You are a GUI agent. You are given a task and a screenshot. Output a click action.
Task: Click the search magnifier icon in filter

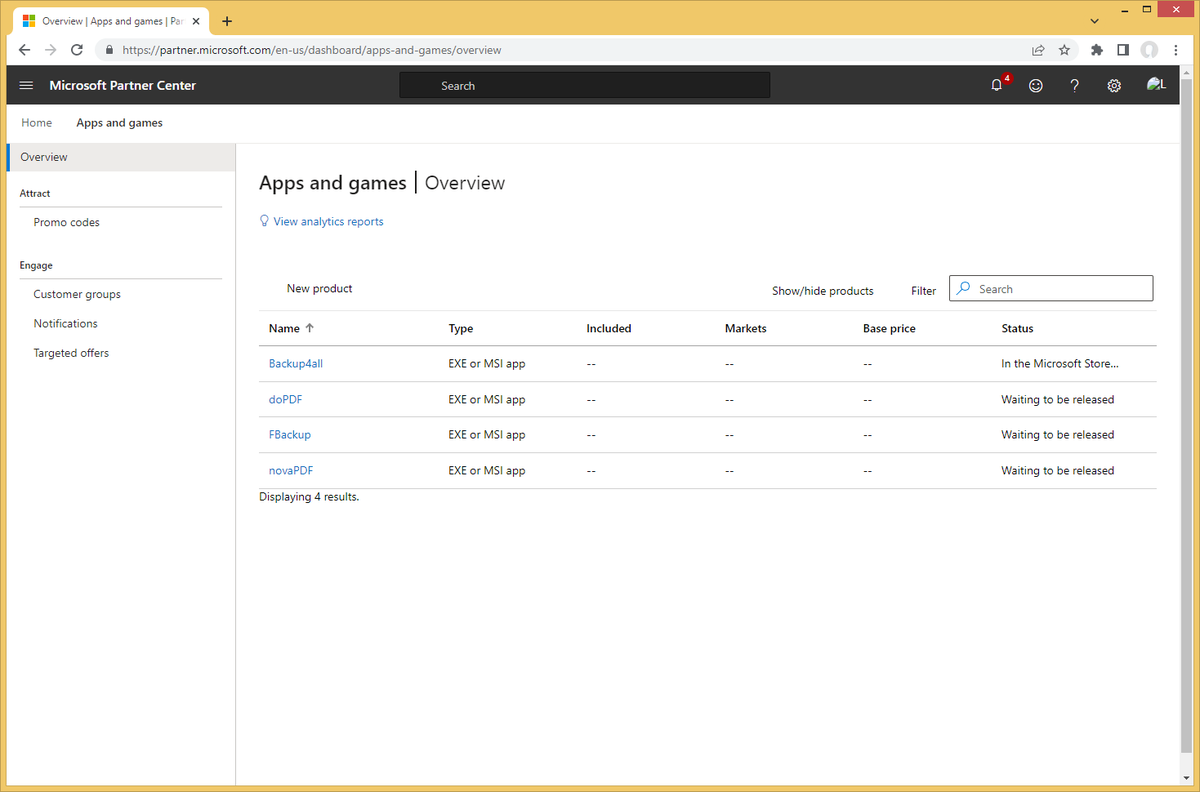point(963,288)
